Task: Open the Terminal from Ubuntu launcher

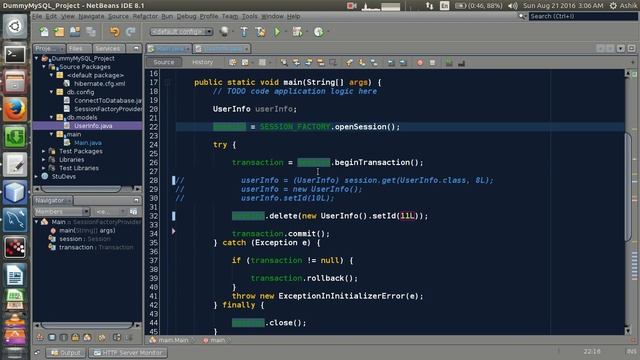Action: tap(15, 54)
